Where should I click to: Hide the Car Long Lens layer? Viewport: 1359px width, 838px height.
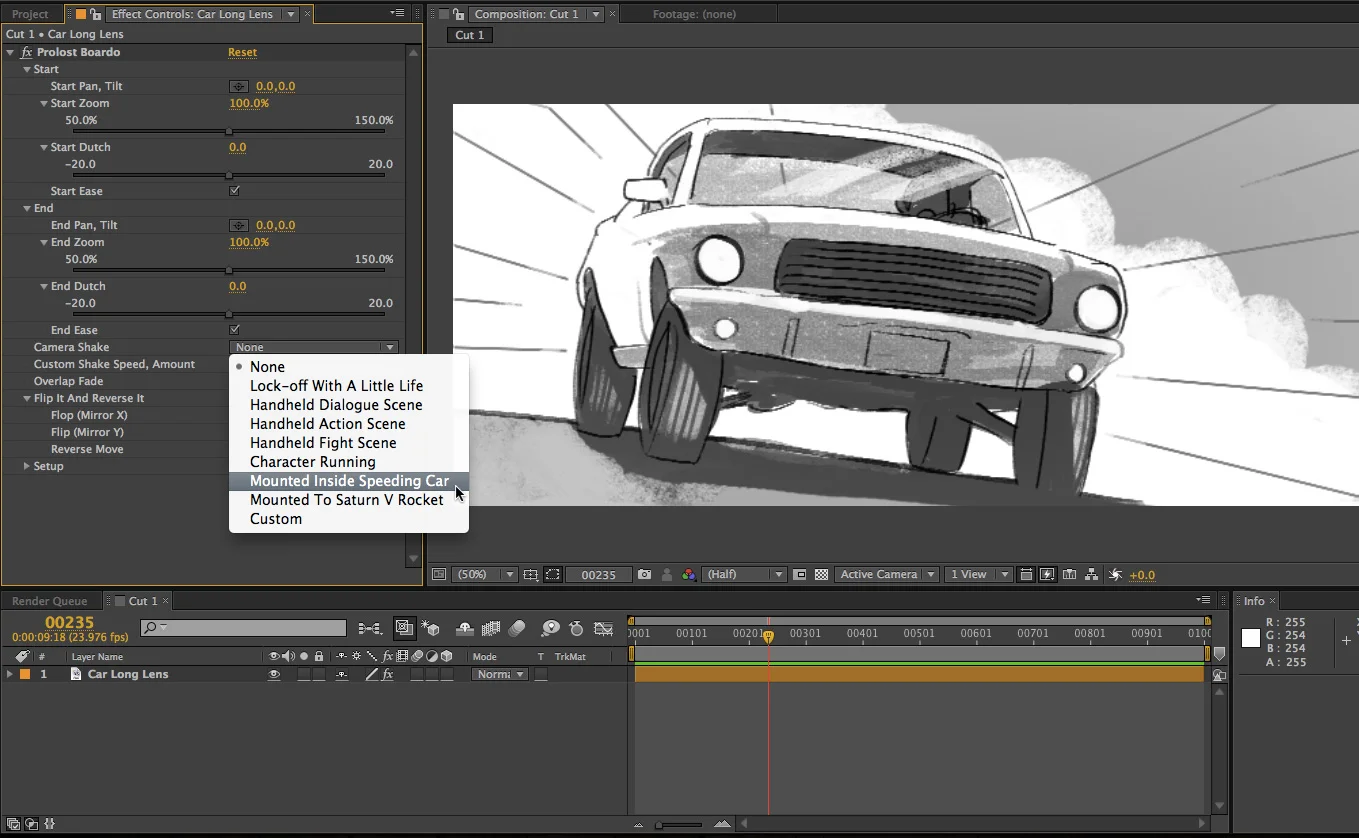click(x=273, y=675)
